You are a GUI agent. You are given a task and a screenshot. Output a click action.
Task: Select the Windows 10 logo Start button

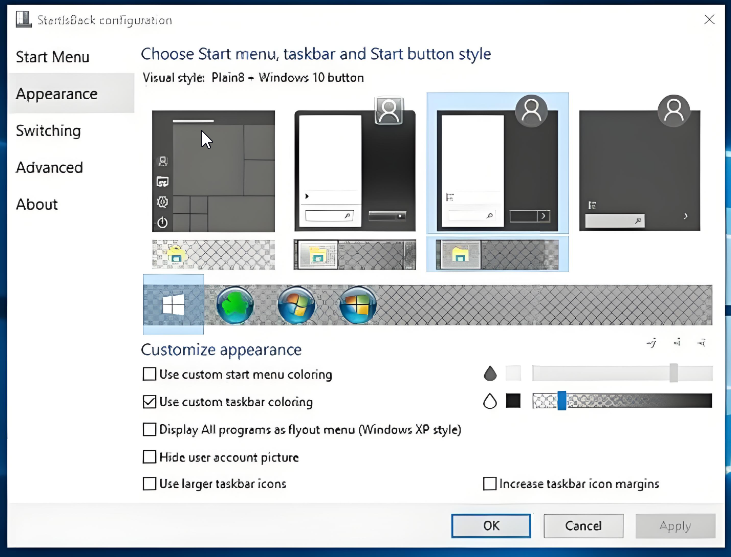(173, 304)
